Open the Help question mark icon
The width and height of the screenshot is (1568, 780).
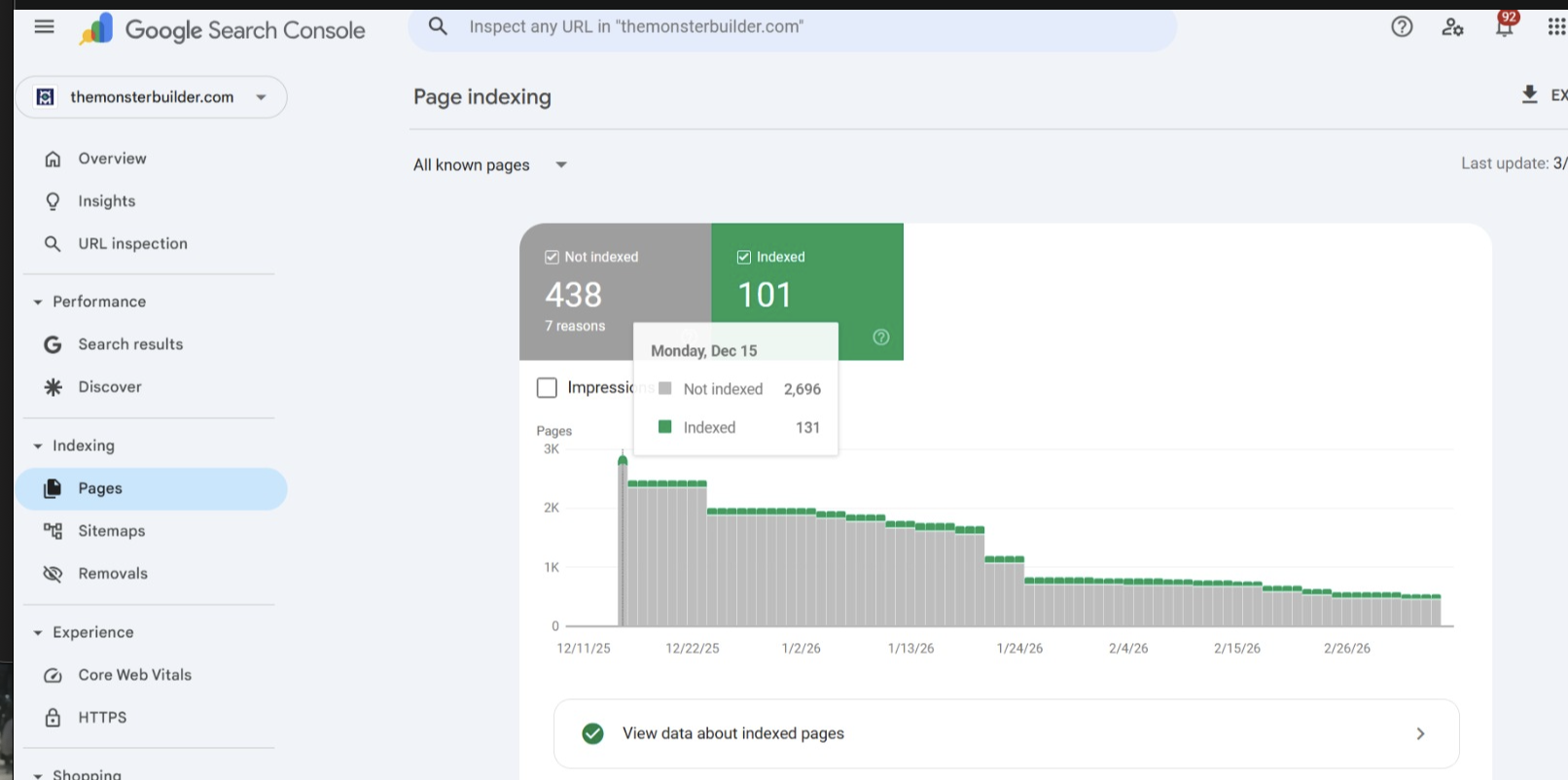pos(1402,27)
